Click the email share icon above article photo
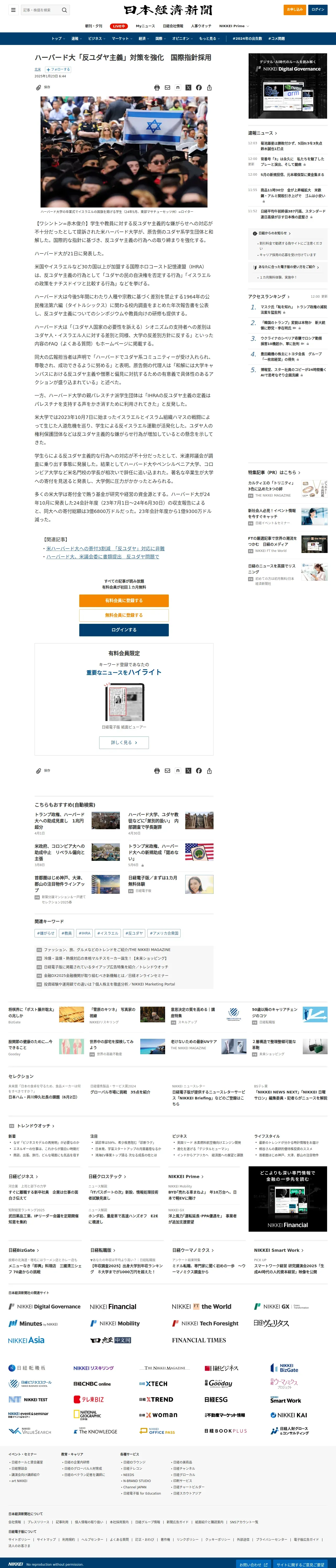This screenshot has height=1568, width=336. pos(167,88)
